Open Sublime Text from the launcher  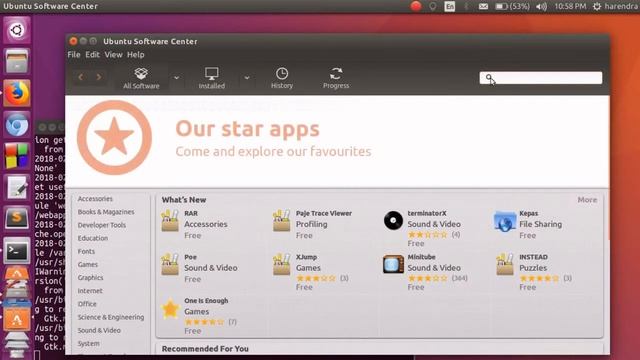pyautogui.click(x=17, y=219)
